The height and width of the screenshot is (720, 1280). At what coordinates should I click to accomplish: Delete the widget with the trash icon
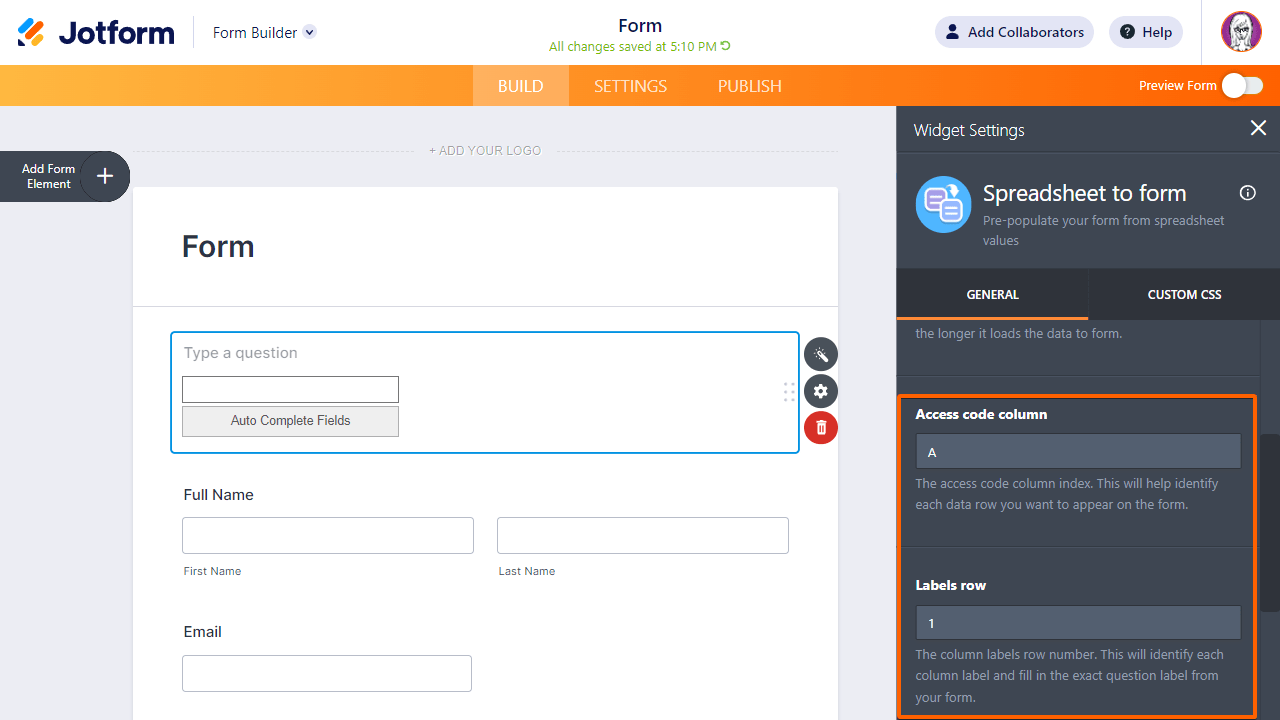pyautogui.click(x=821, y=428)
